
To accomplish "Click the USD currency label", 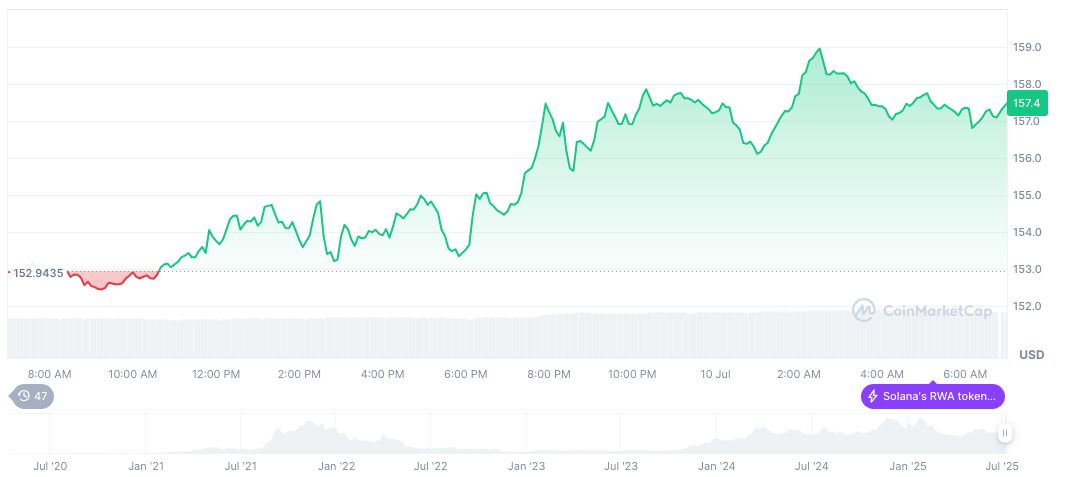I will click(x=1031, y=355).
